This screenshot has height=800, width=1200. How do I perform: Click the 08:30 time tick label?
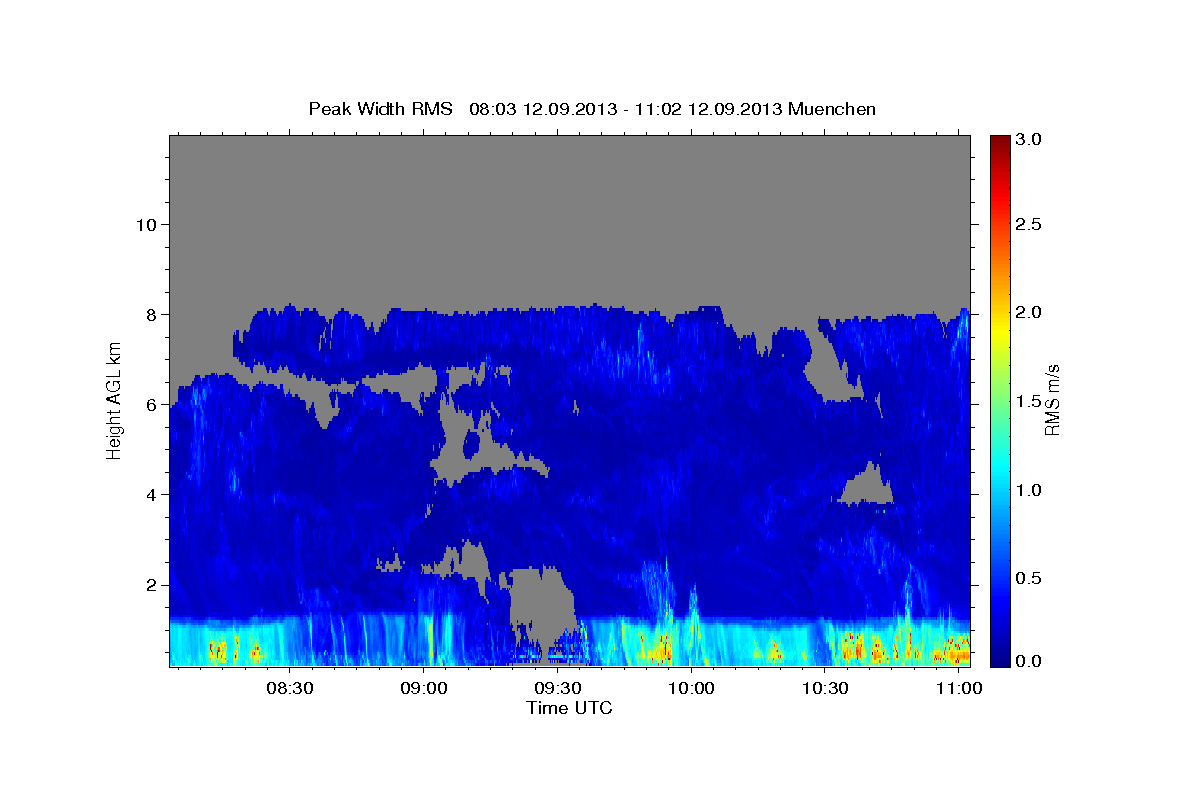(289, 689)
